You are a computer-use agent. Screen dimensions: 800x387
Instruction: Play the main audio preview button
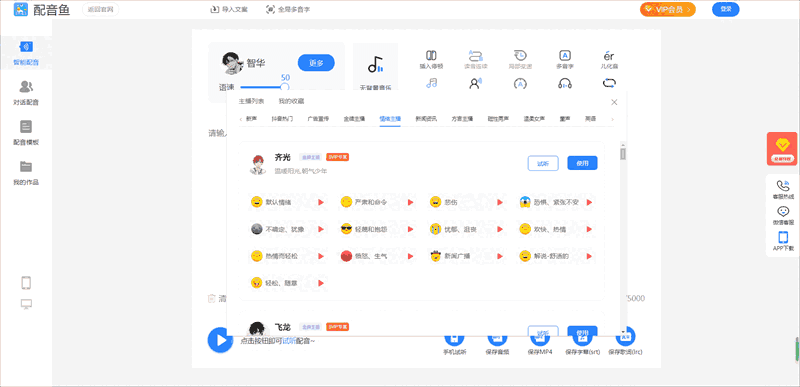(x=220, y=340)
